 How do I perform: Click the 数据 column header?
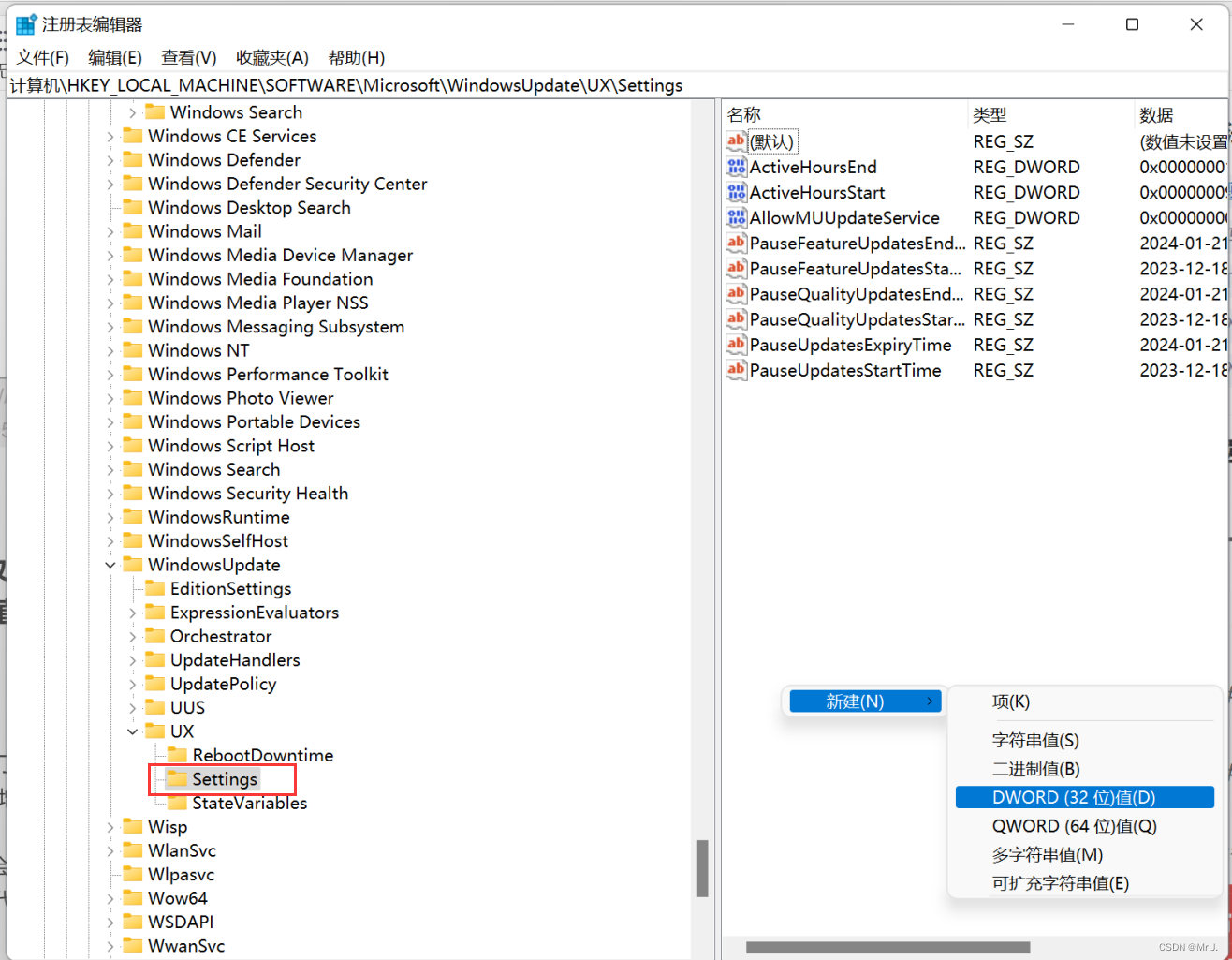point(1181,114)
